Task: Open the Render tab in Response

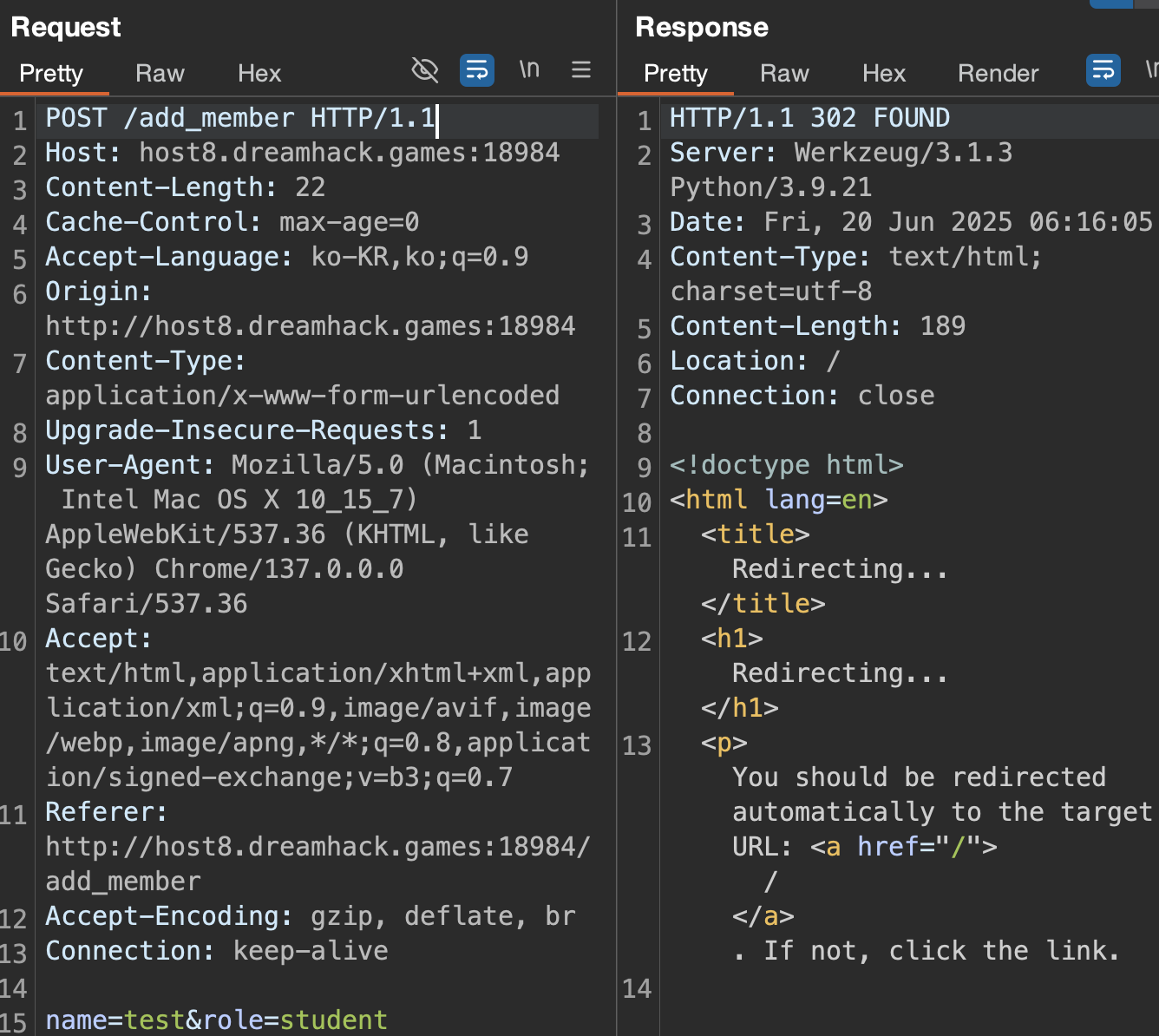Action: [998, 73]
